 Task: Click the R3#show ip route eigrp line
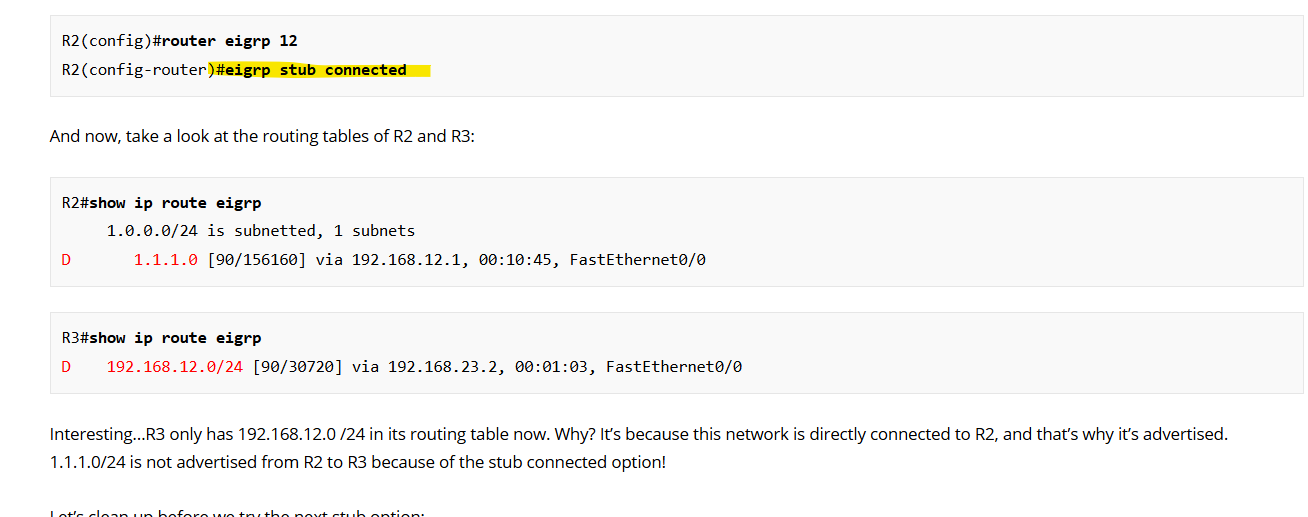161,338
